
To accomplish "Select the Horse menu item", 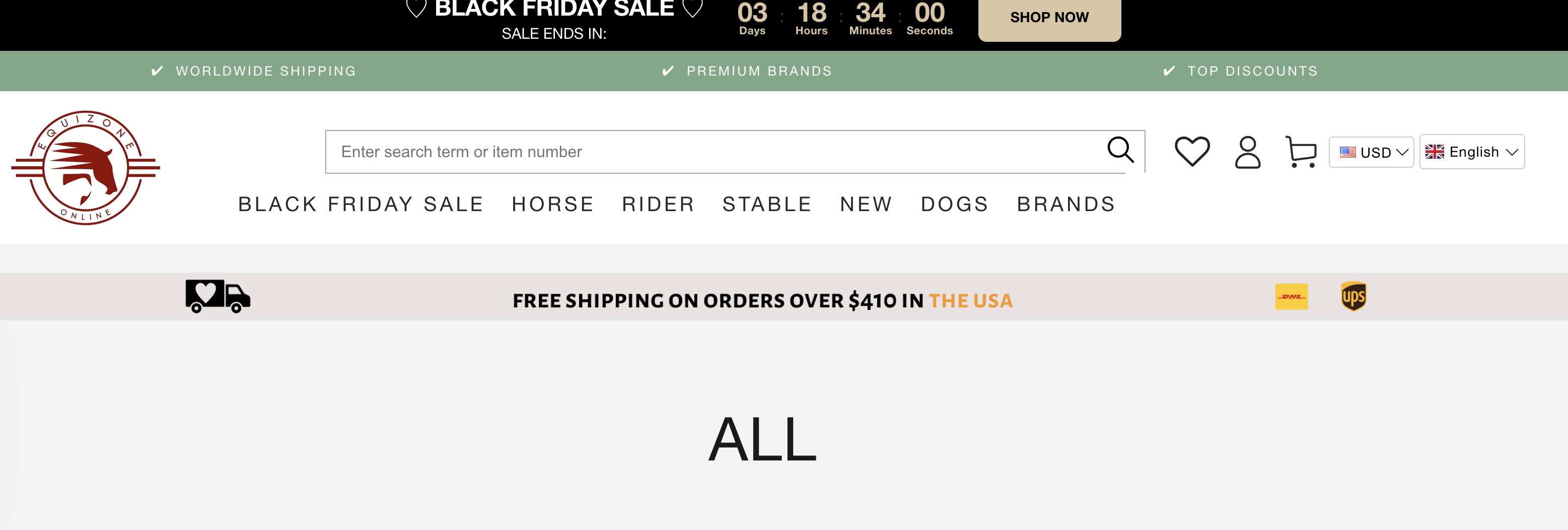I will pos(553,204).
